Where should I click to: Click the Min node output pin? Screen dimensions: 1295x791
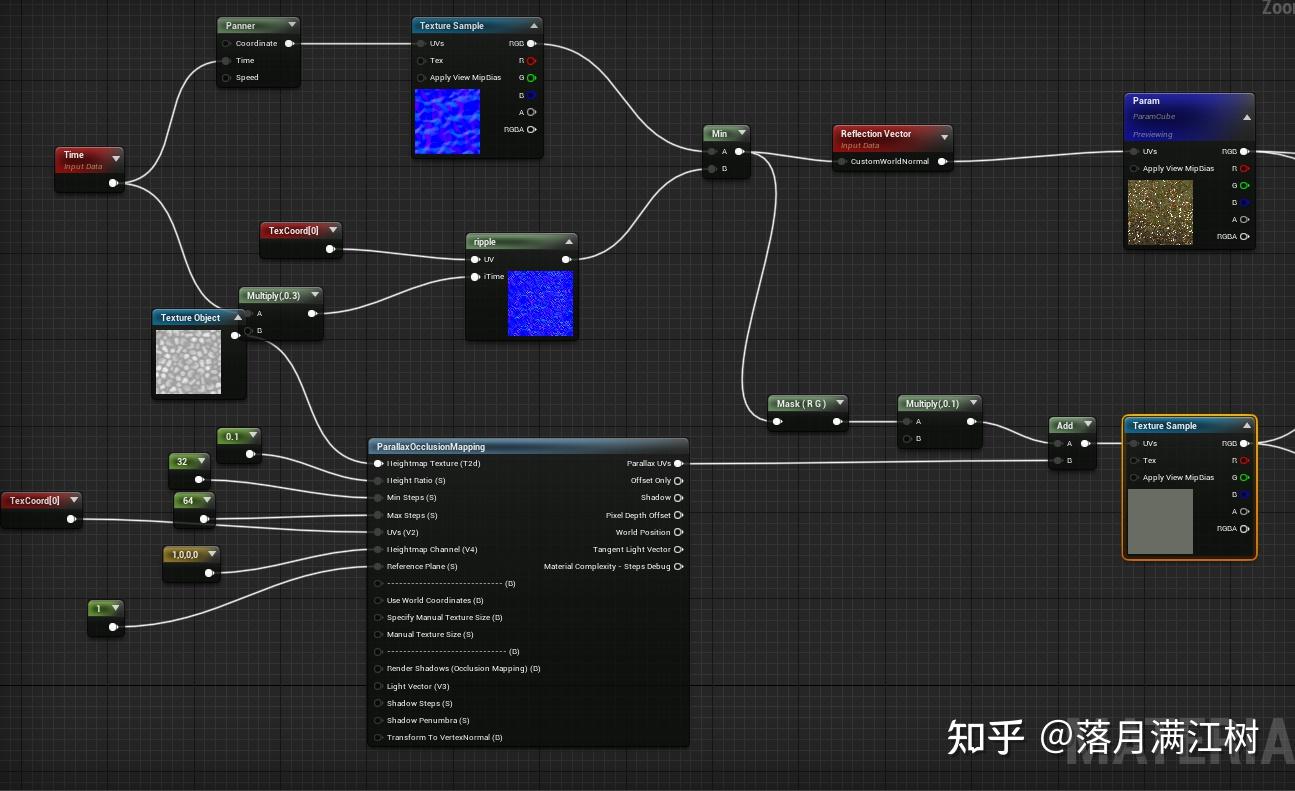739,152
